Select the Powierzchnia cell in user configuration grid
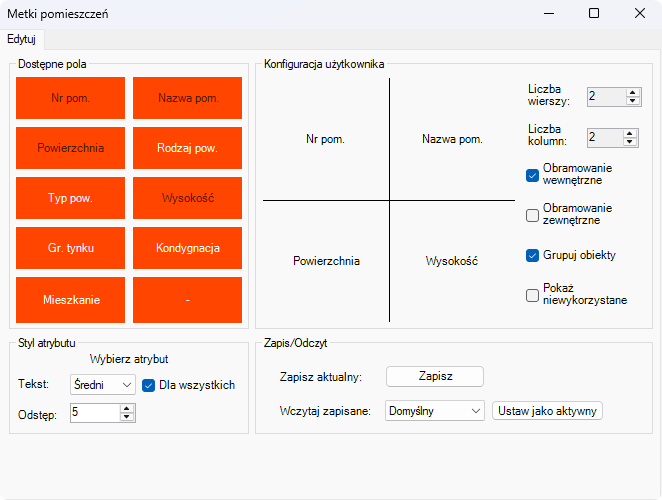662x500 pixels. [x=326, y=261]
